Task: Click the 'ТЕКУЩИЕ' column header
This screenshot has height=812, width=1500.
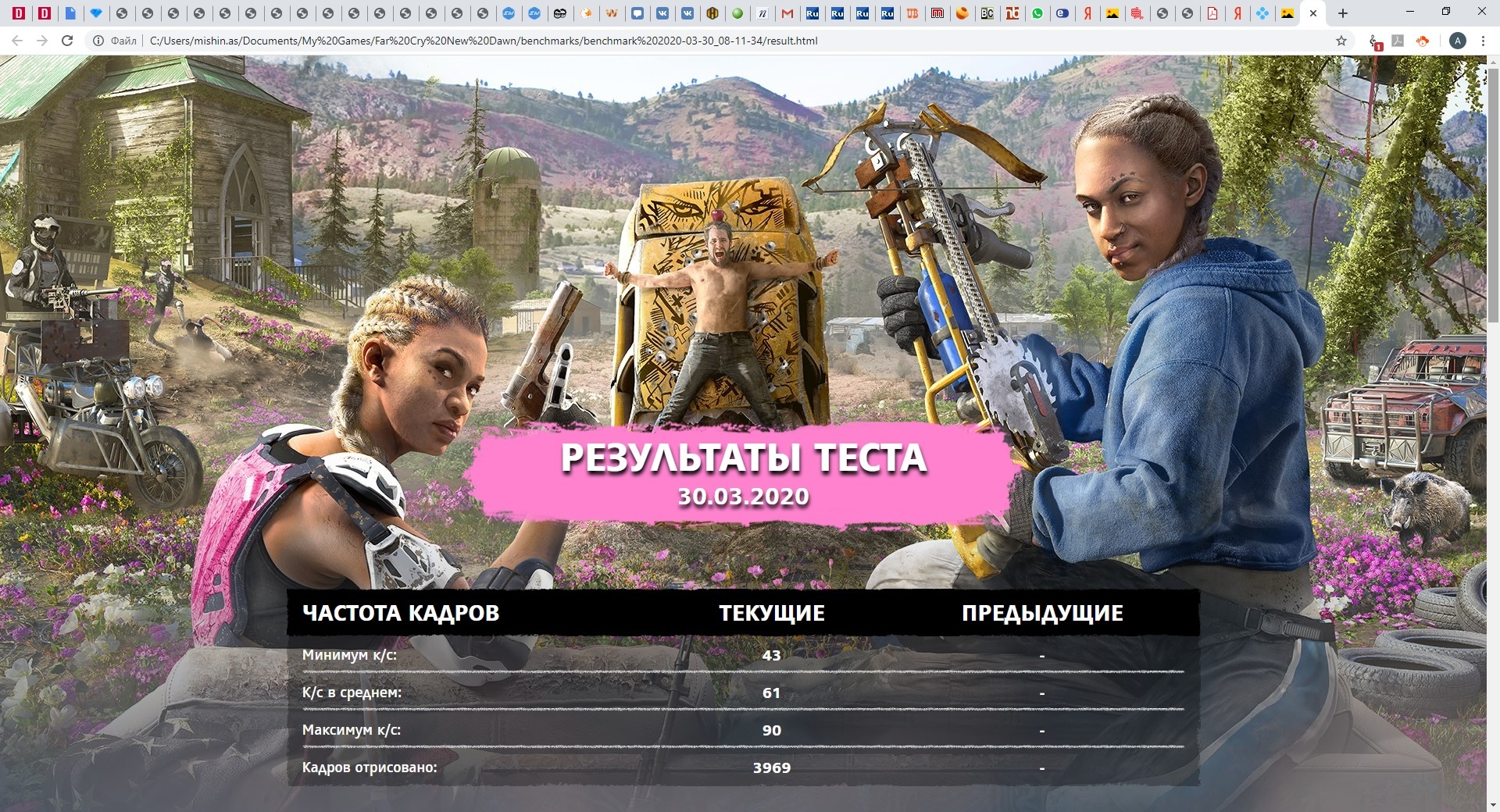Action: 772,613
